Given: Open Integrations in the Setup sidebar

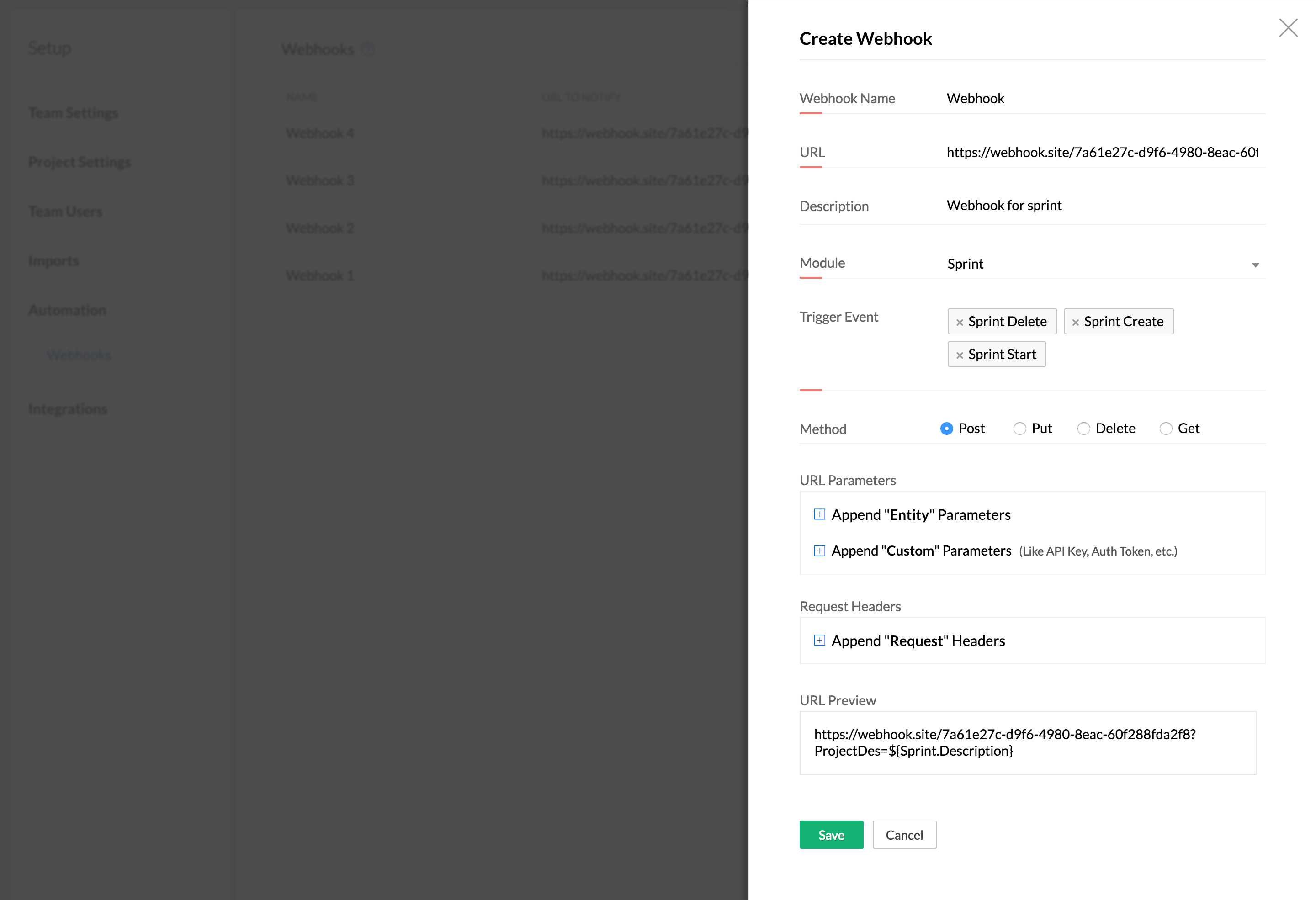Looking at the screenshot, I should (x=68, y=409).
